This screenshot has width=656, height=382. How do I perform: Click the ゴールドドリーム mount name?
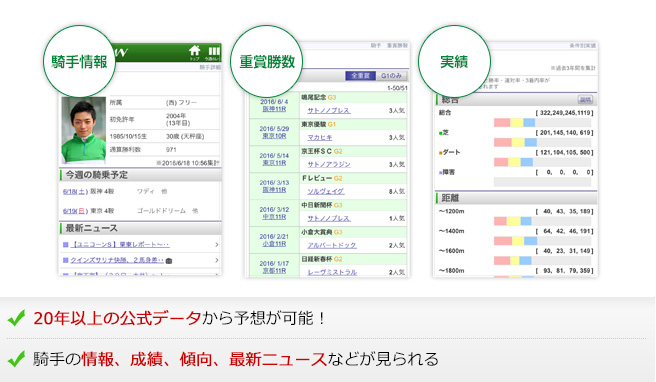[161, 211]
